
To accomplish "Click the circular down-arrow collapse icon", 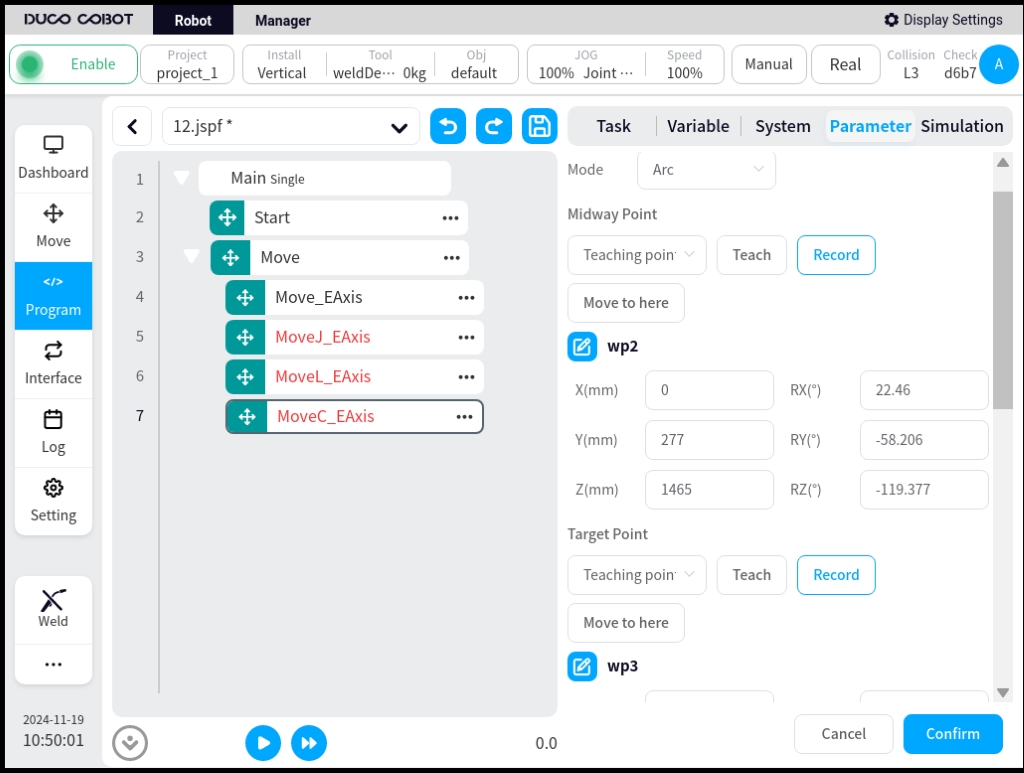I will pos(130,743).
